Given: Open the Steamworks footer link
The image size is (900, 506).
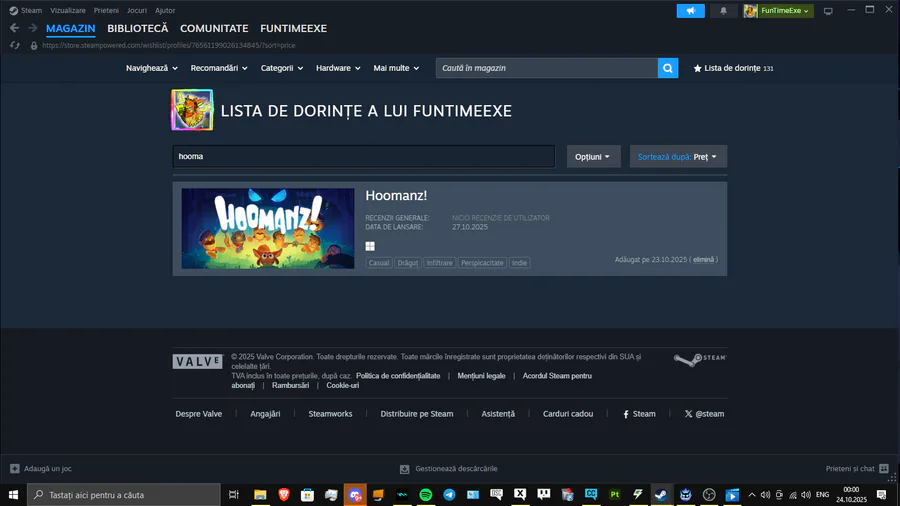Looking at the screenshot, I should click(330, 414).
